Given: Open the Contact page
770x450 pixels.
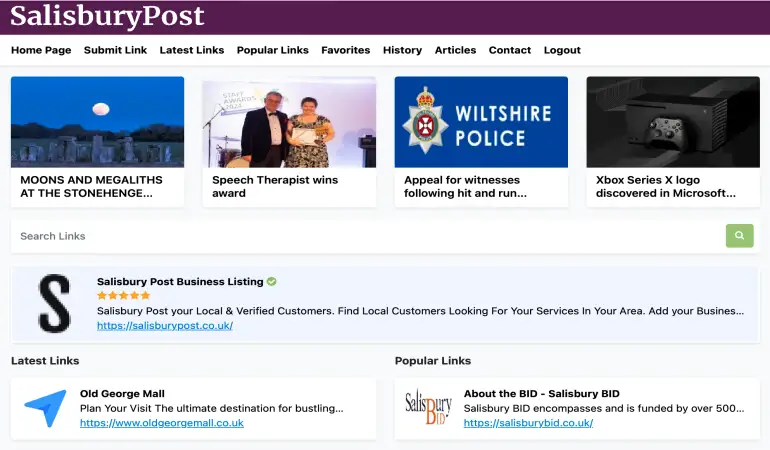Looking at the screenshot, I should (x=510, y=50).
